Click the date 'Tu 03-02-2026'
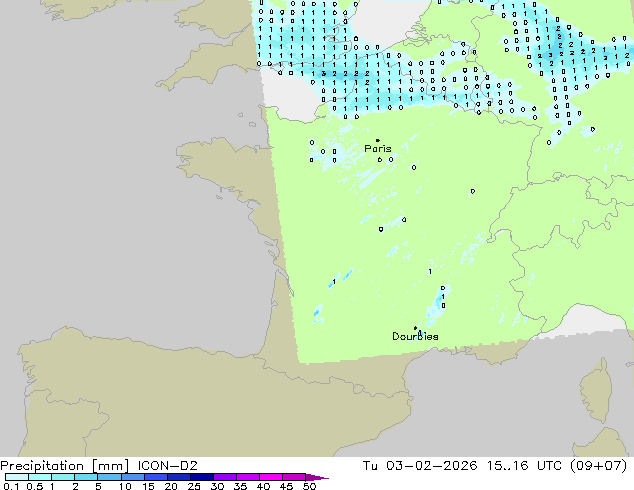Viewport: 634px width, 490px height. tap(420, 466)
